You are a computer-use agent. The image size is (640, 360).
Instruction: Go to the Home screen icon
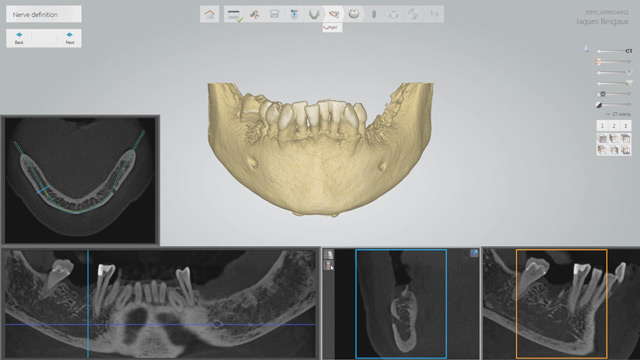[209, 14]
